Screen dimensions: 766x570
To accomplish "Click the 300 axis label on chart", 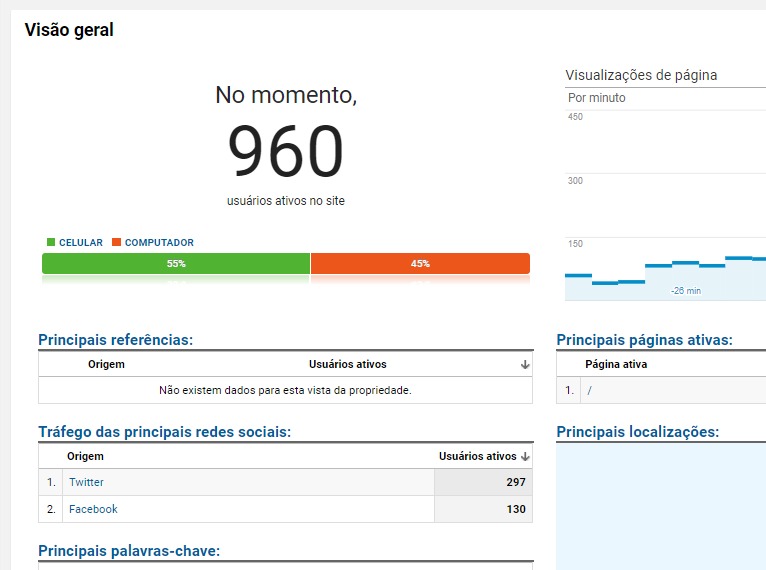I will tap(575, 181).
